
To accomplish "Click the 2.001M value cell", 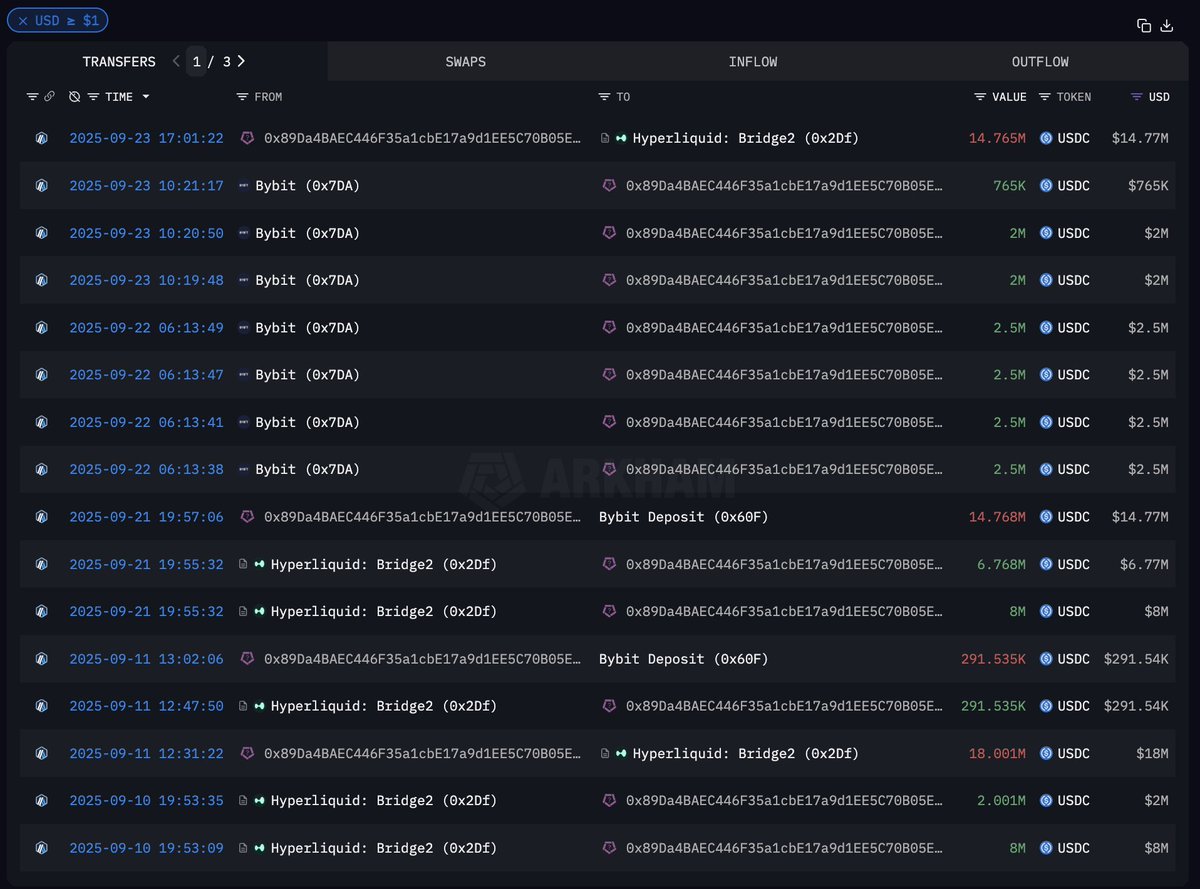I will pos(1001,801).
